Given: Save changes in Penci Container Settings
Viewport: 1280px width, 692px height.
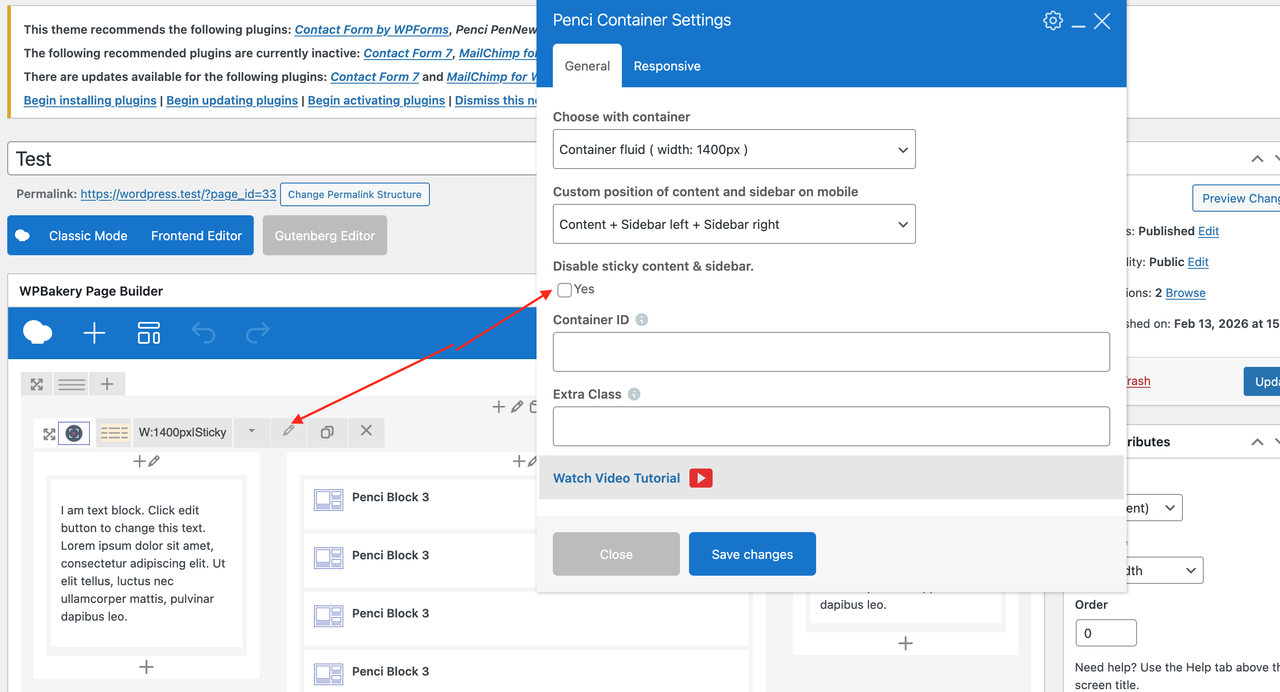Looking at the screenshot, I should [x=752, y=554].
